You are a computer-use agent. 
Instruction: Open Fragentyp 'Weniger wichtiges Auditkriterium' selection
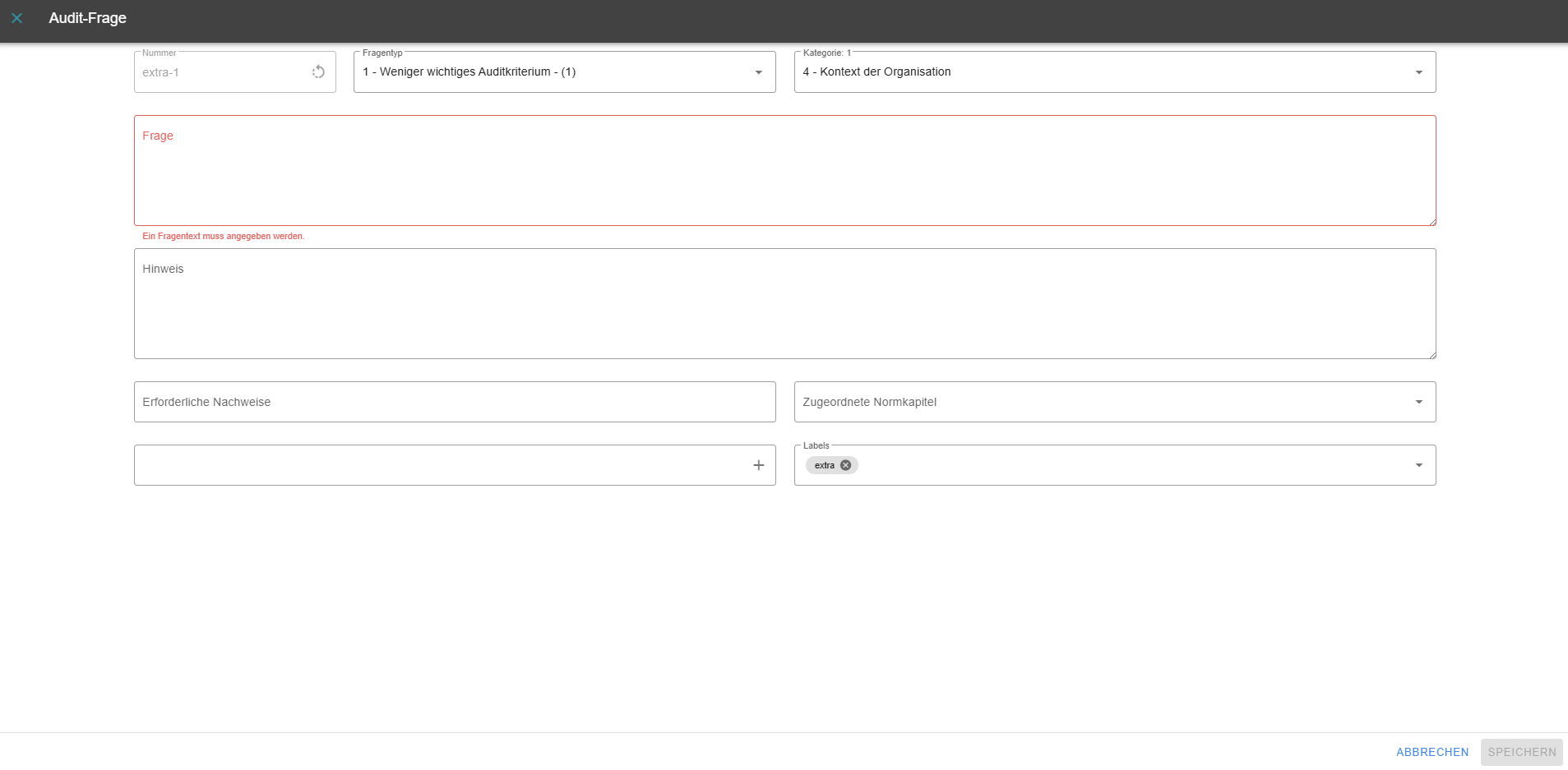551,72
